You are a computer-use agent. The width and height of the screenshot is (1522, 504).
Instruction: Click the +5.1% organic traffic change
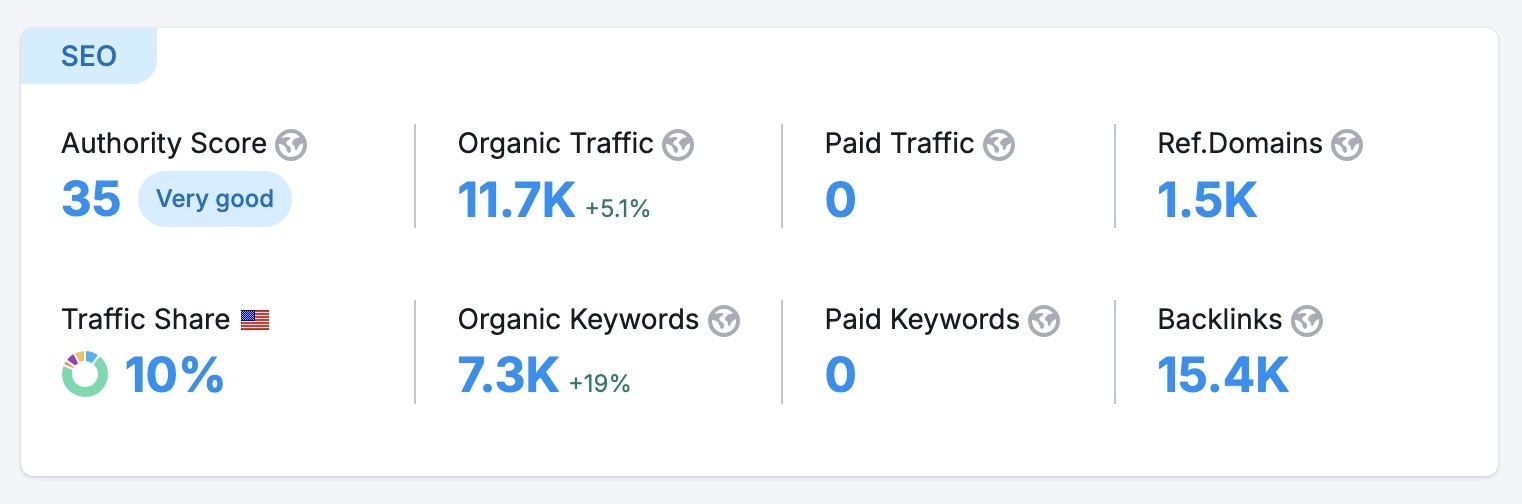point(618,208)
